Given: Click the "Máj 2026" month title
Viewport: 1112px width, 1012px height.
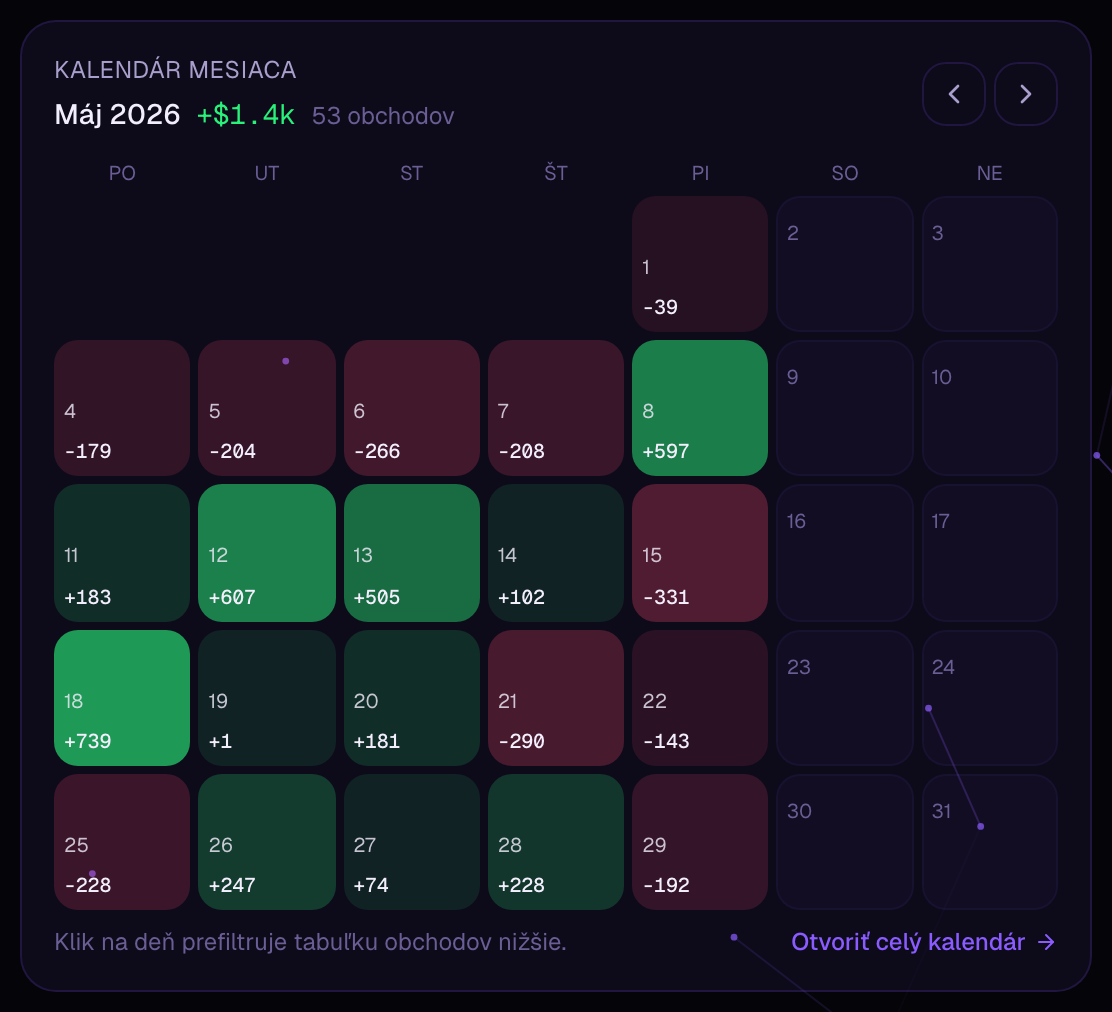Looking at the screenshot, I should 117,115.
